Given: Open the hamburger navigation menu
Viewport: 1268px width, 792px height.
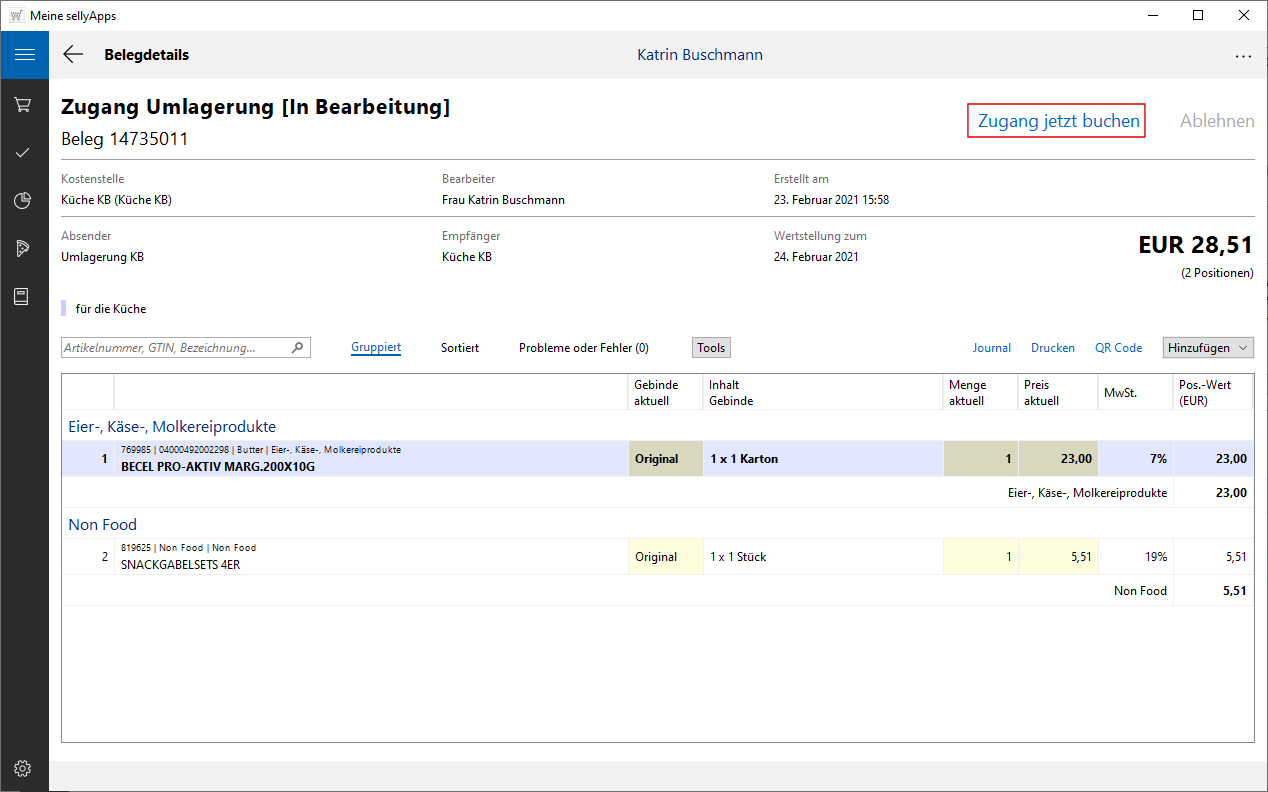Looking at the screenshot, I should coord(24,55).
